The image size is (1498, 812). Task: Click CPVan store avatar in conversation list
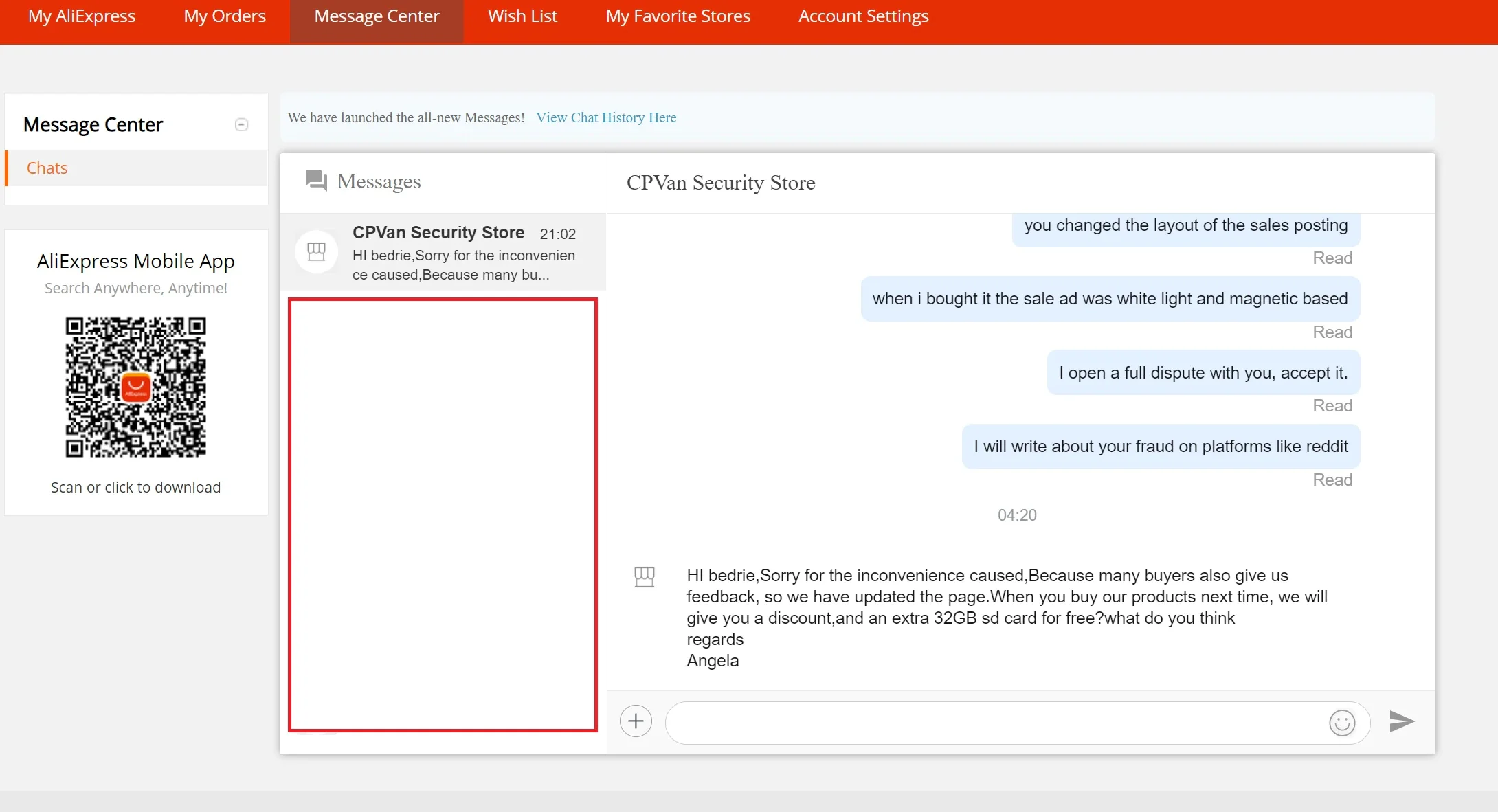(x=316, y=252)
